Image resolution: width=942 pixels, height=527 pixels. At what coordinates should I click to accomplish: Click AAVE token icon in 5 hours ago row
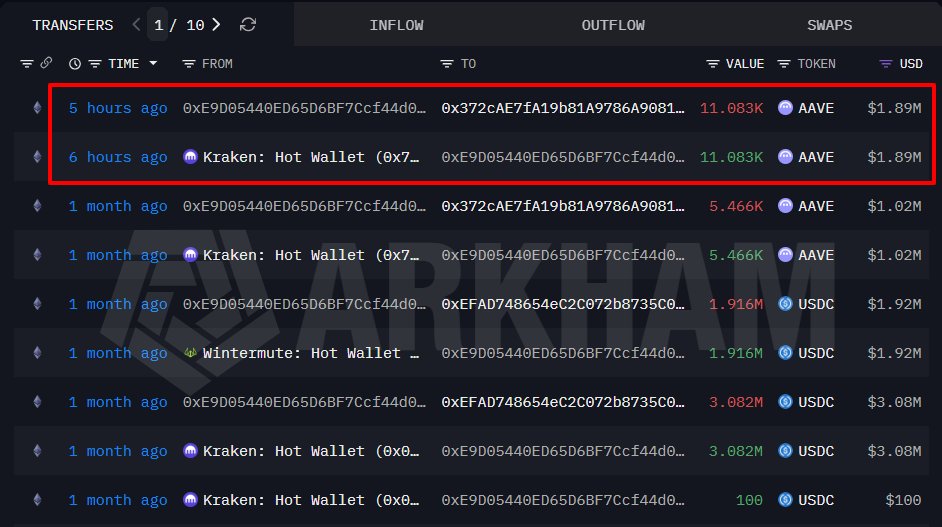click(785, 108)
